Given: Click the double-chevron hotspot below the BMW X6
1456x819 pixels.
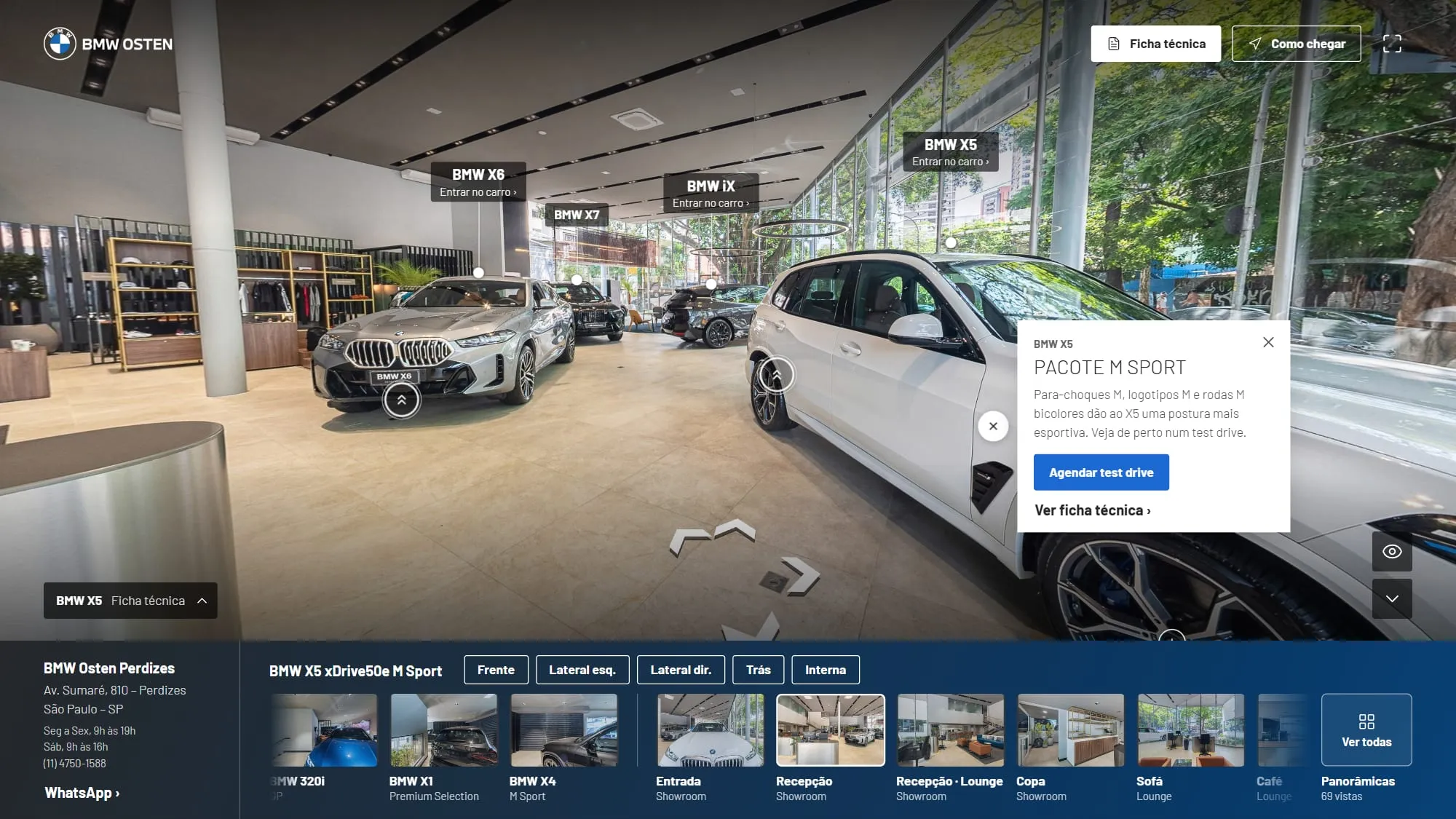Looking at the screenshot, I should pos(401,400).
